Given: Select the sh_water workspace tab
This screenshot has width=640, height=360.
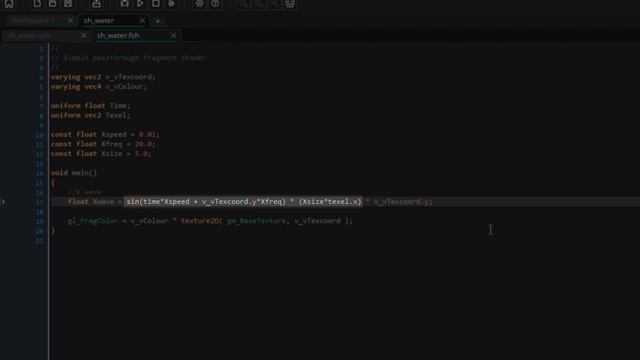Looking at the screenshot, I should click(x=99, y=20).
